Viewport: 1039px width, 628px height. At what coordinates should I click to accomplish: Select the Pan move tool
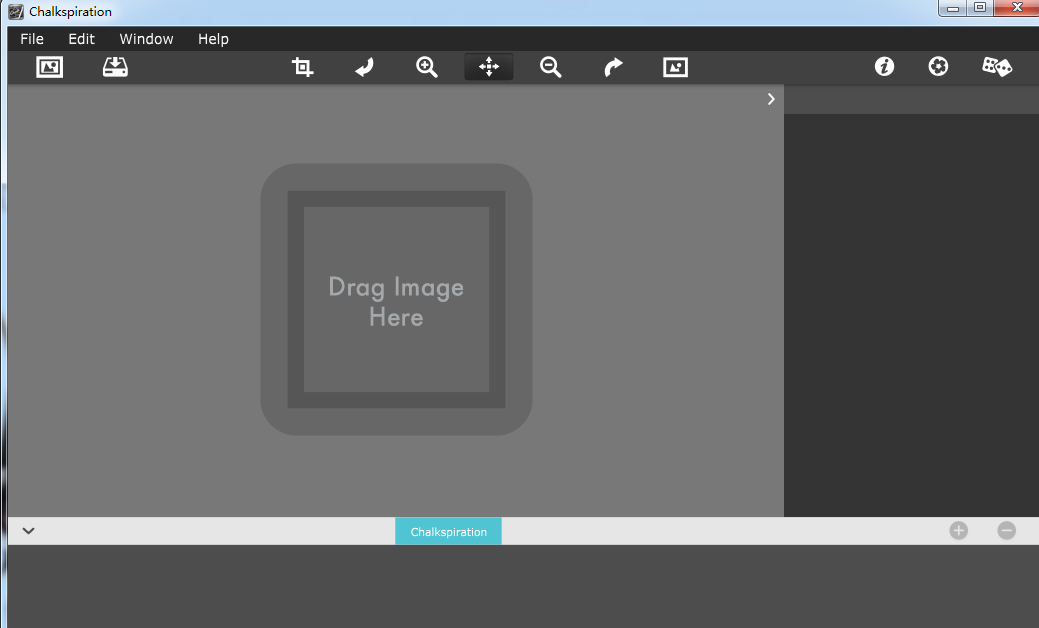point(489,67)
